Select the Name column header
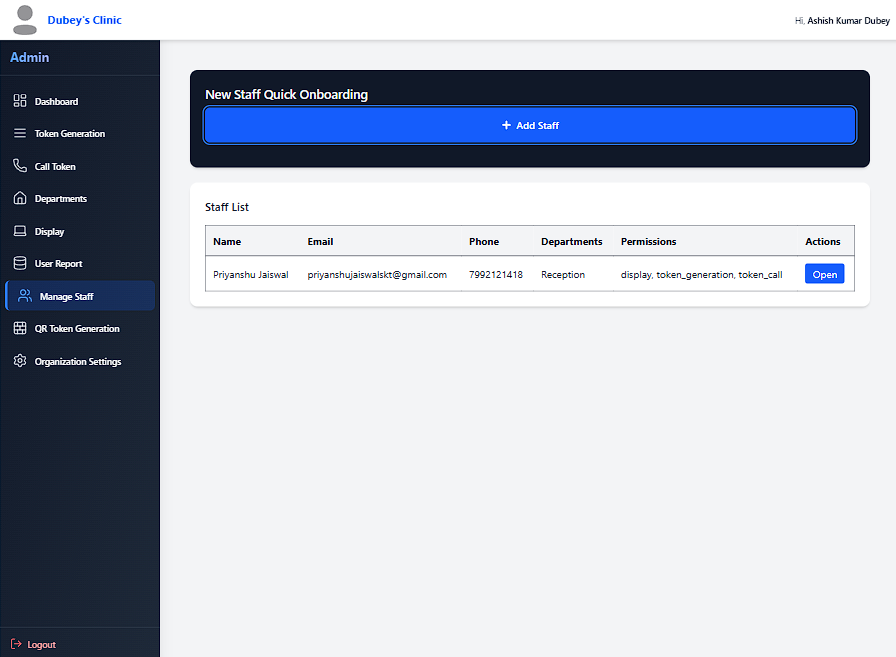 tap(227, 241)
